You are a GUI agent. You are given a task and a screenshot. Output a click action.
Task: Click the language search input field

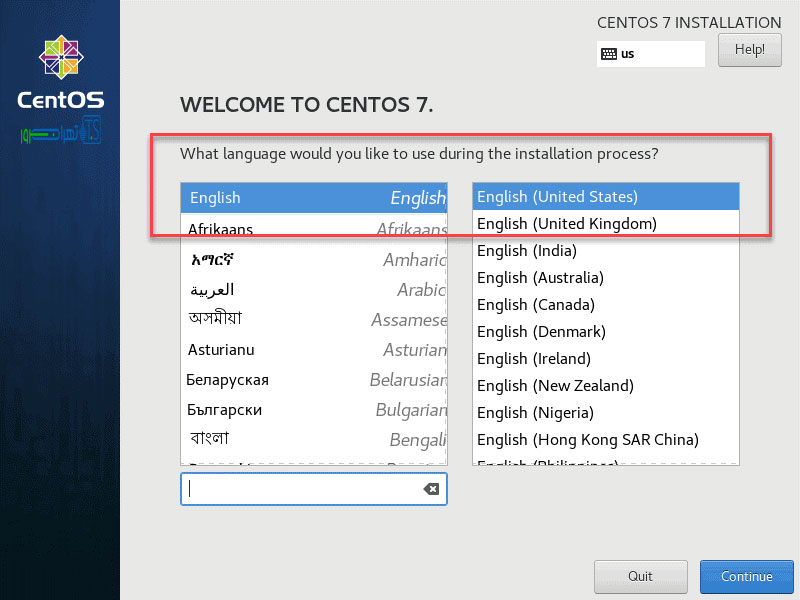300,489
